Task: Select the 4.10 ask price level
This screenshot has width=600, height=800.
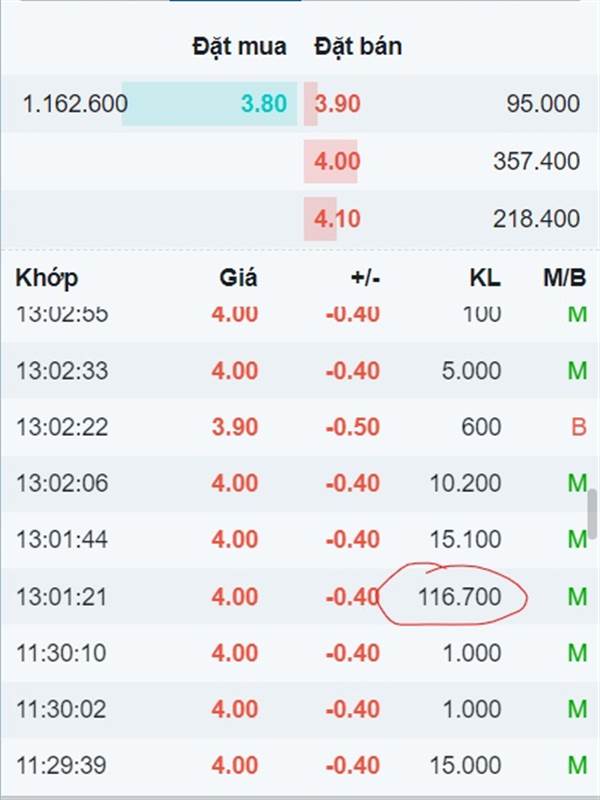Action: (337, 219)
